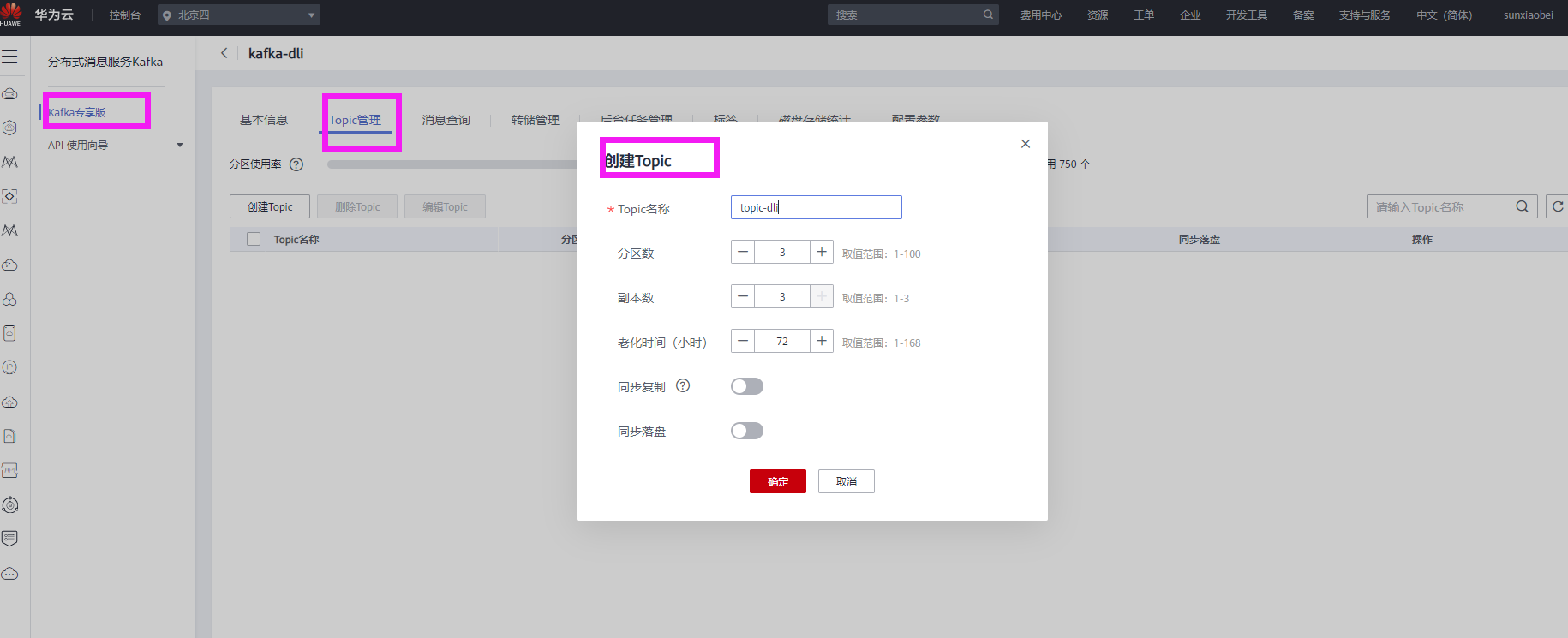Close the 创建Topic dialog with X
The image size is (1568, 638).
coord(1026,144)
